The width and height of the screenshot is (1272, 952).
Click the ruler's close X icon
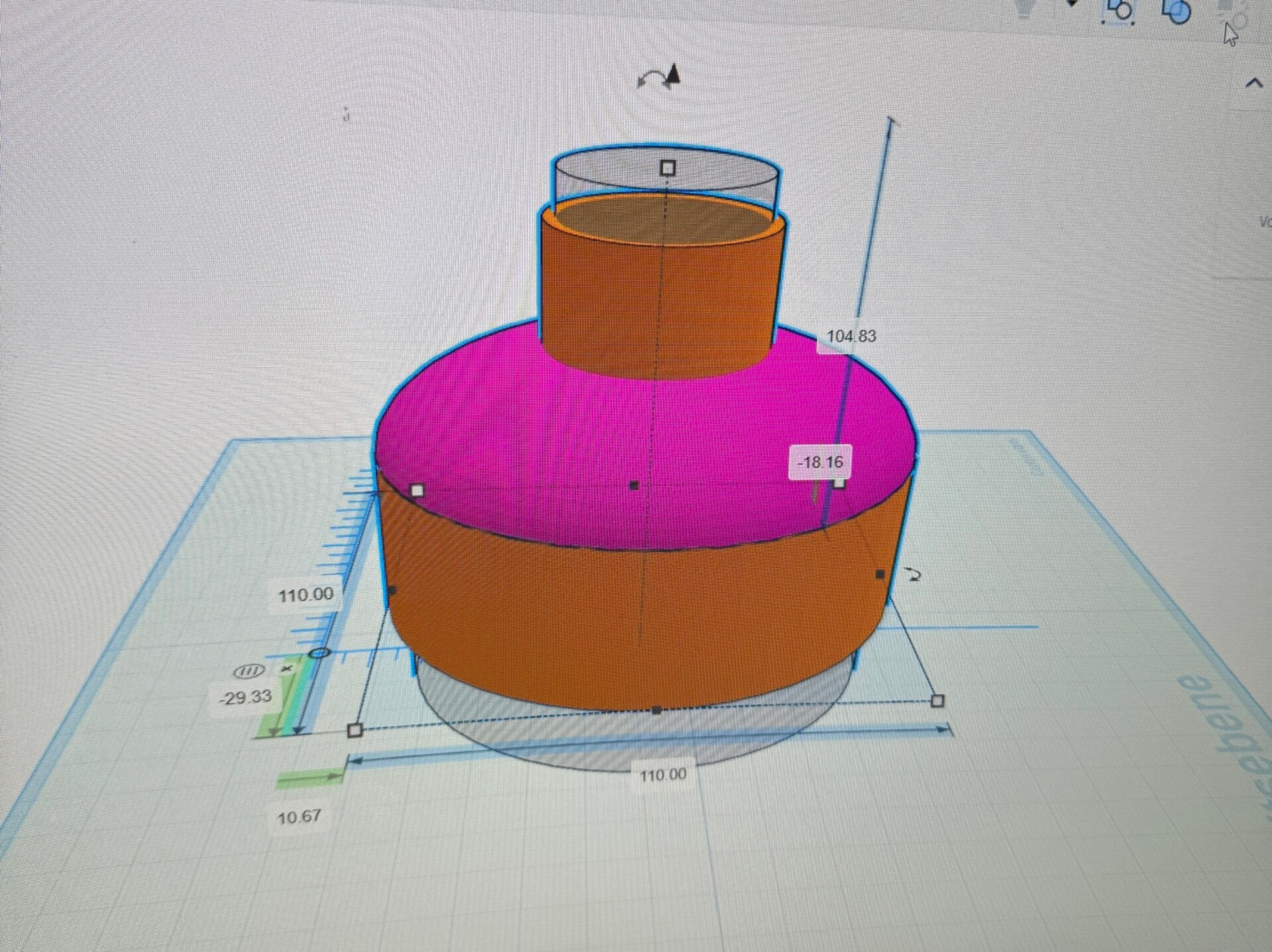point(286,669)
